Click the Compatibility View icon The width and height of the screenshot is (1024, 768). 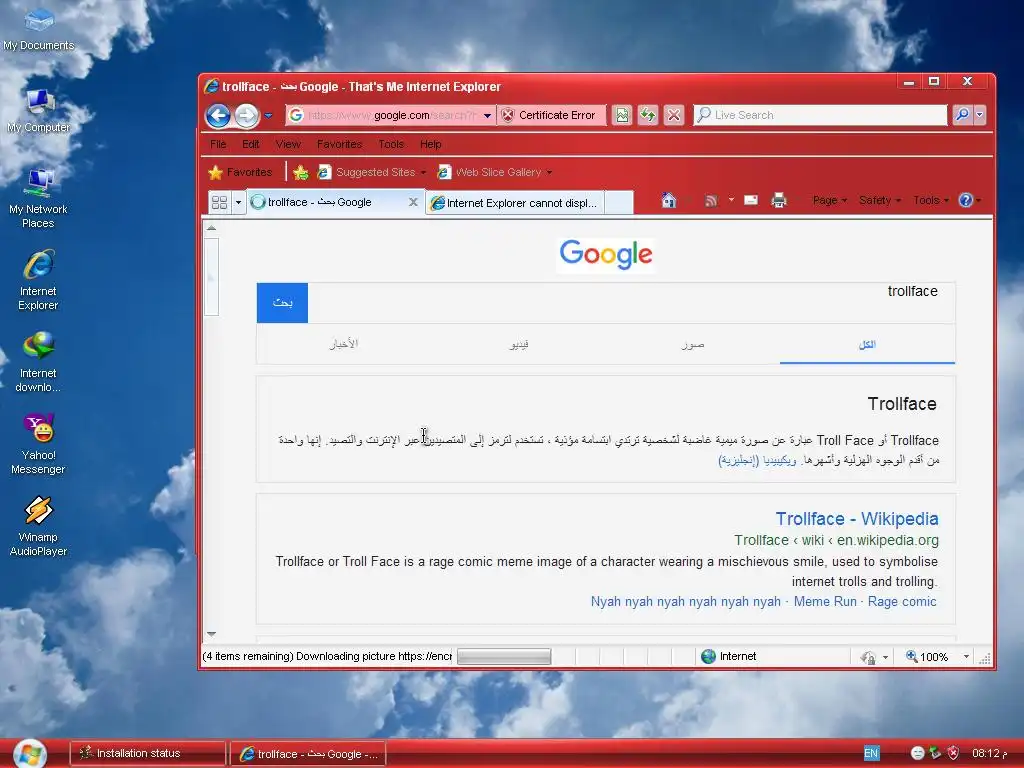[x=622, y=116]
